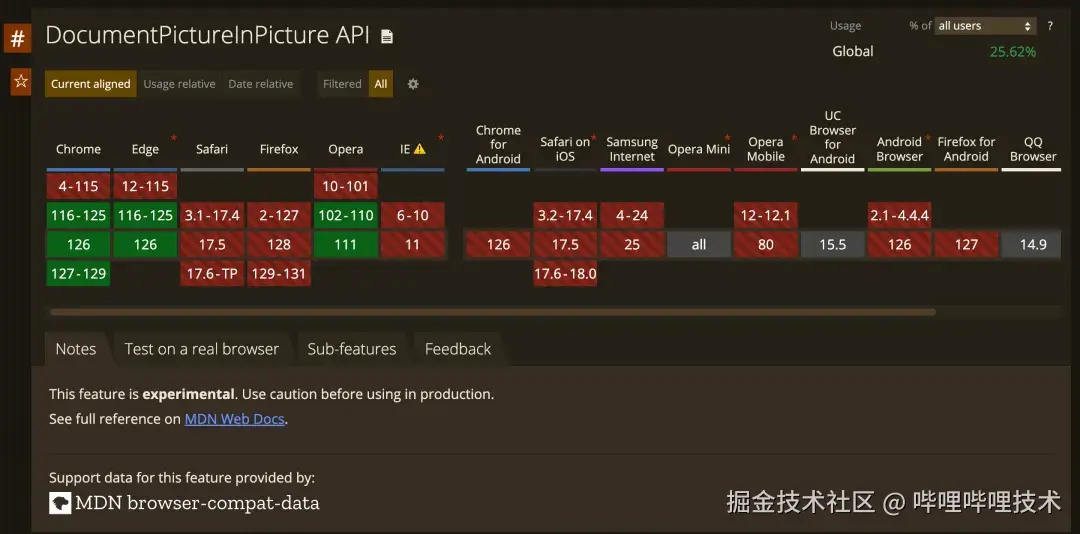Switch to Usage relative view
Screen dimensions: 1080x534
tap(179, 84)
